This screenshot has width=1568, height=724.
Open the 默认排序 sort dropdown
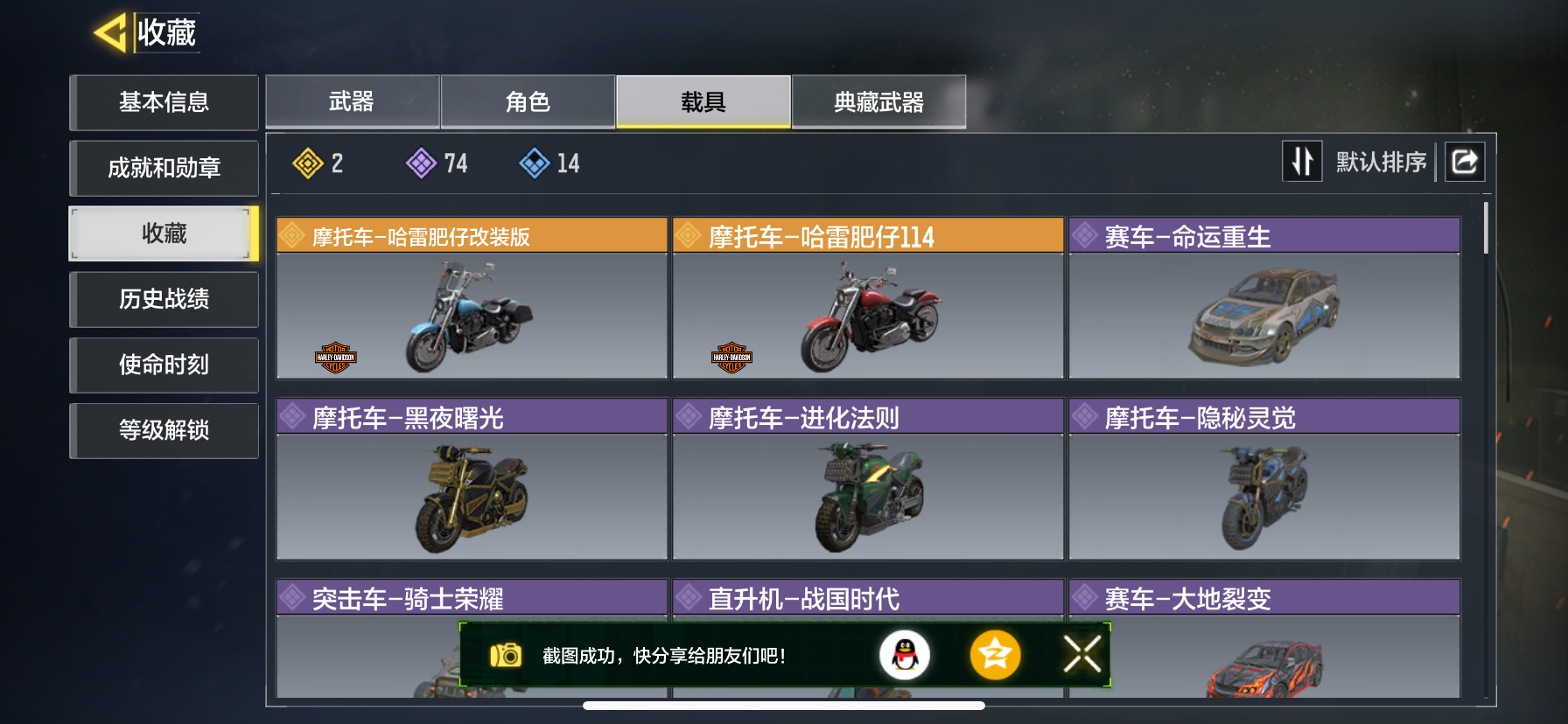(1381, 163)
